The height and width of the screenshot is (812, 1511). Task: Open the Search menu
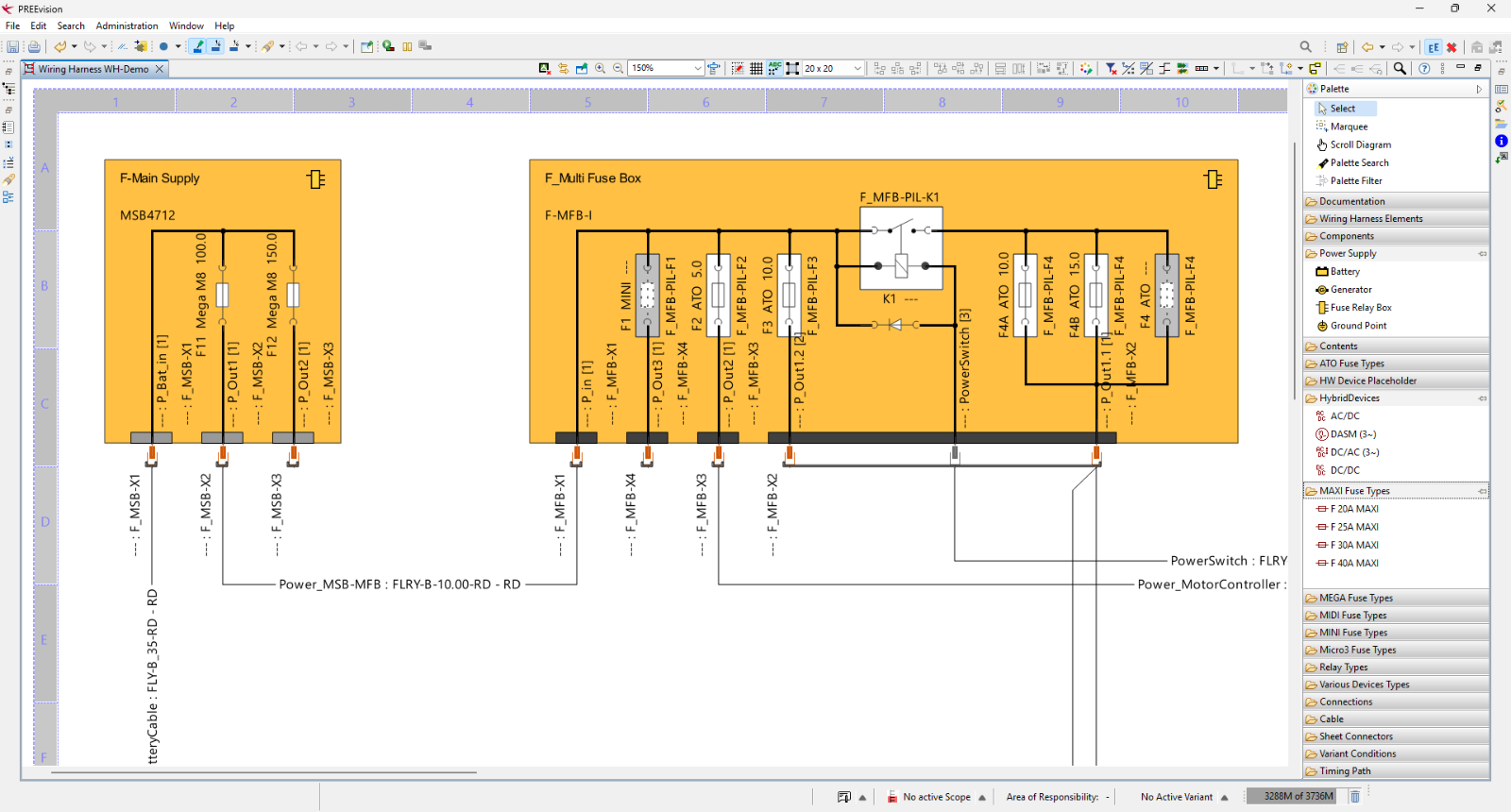click(71, 26)
